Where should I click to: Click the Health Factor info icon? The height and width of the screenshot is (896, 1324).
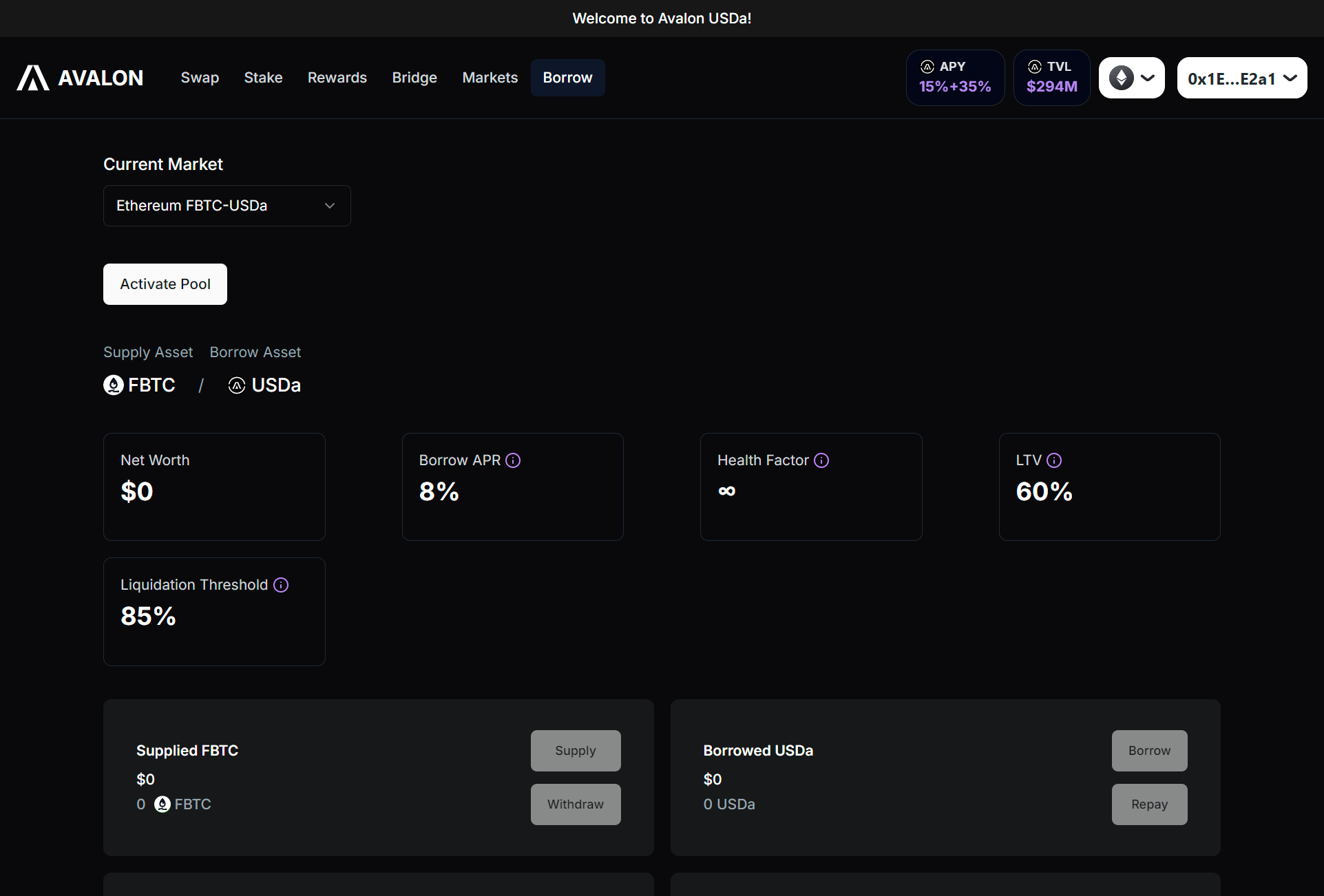(823, 460)
